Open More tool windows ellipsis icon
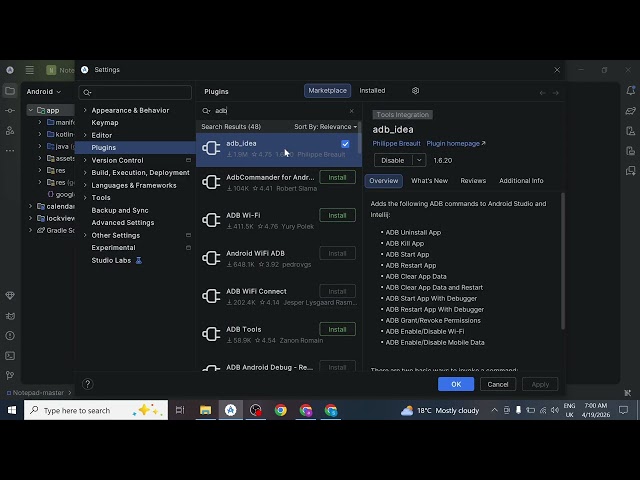 [x=10, y=151]
